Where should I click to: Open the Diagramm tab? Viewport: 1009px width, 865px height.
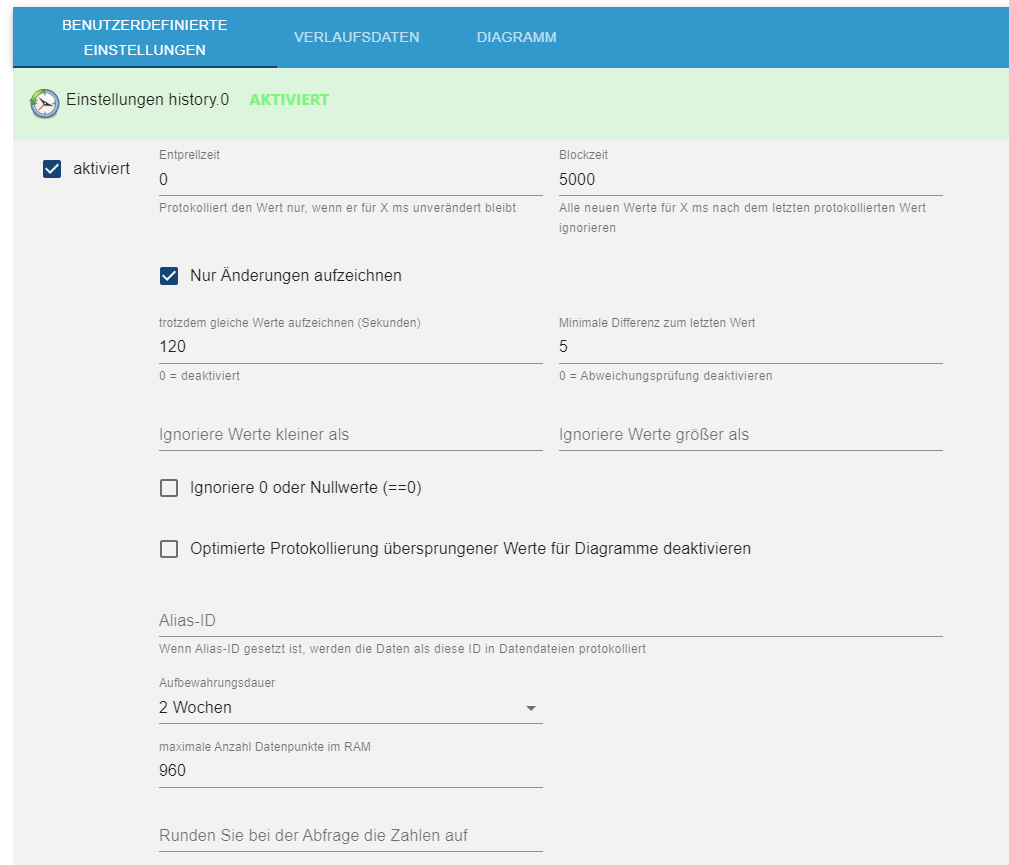pyautogui.click(x=516, y=37)
